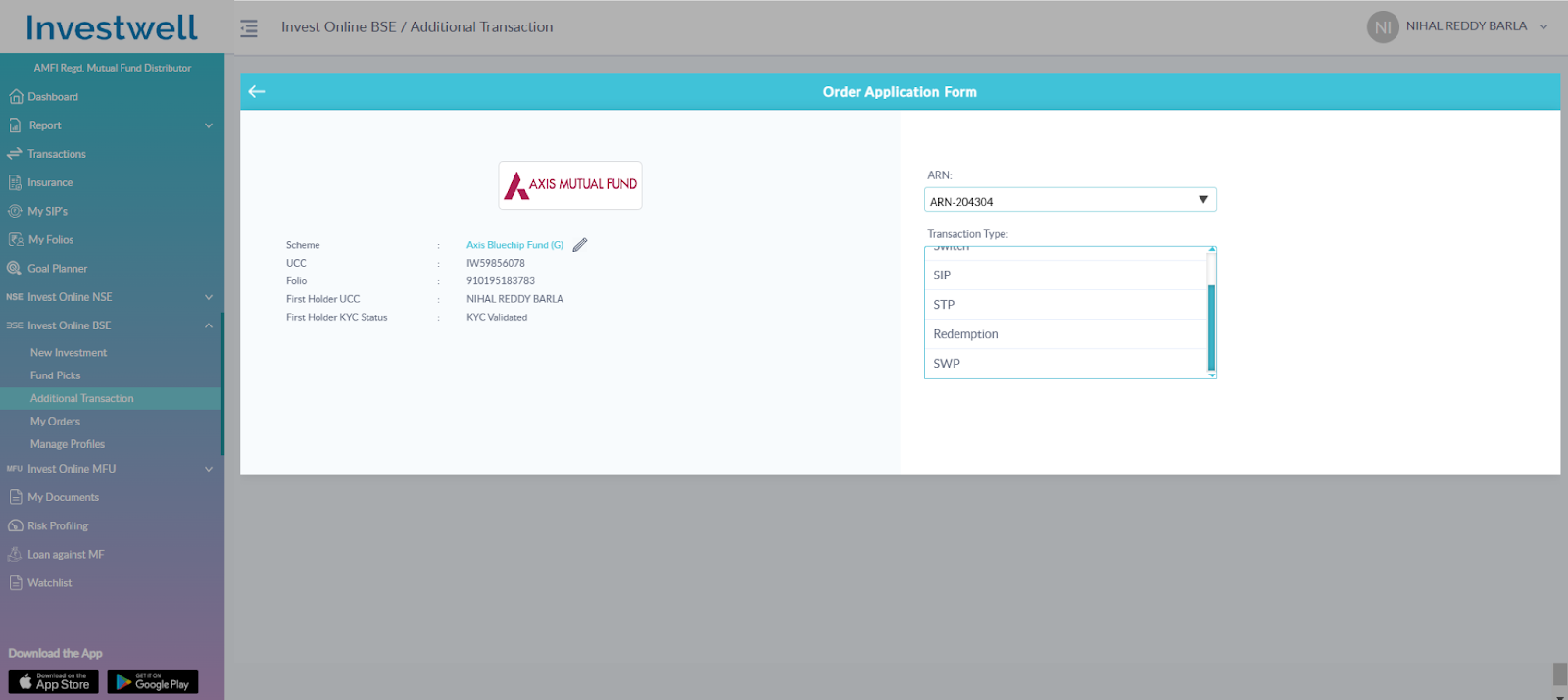Open the Google Play download badge

pos(153,681)
